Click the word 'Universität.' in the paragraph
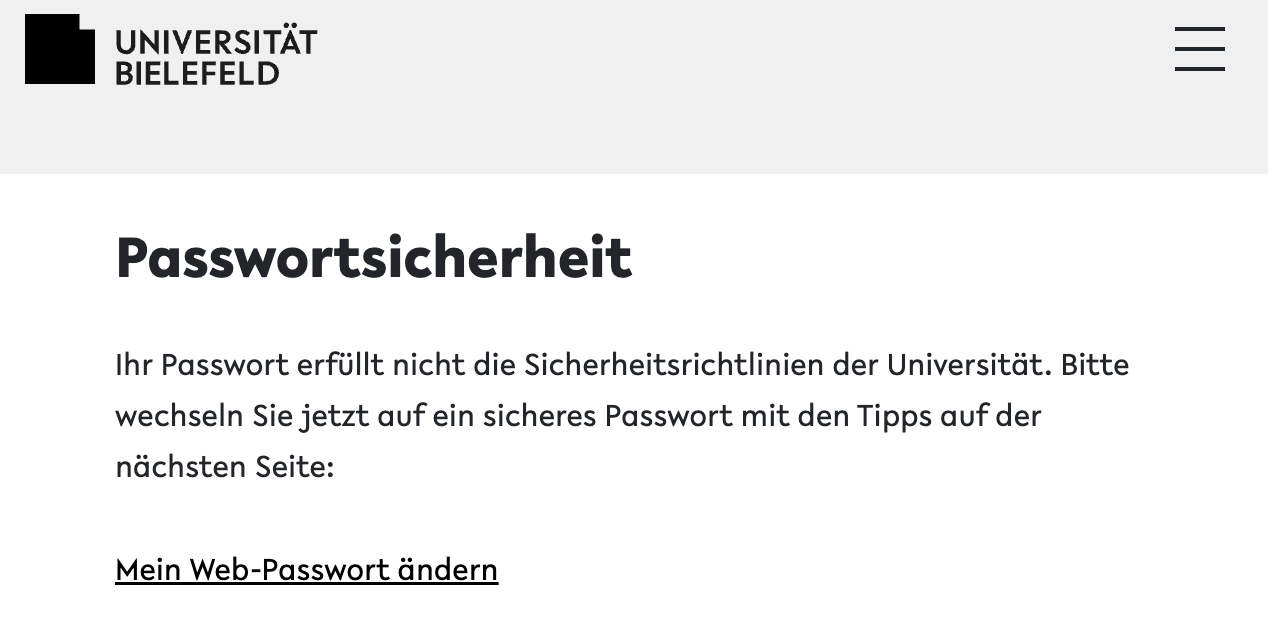Image resolution: width=1268 pixels, height=640 pixels. (x=969, y=365)
